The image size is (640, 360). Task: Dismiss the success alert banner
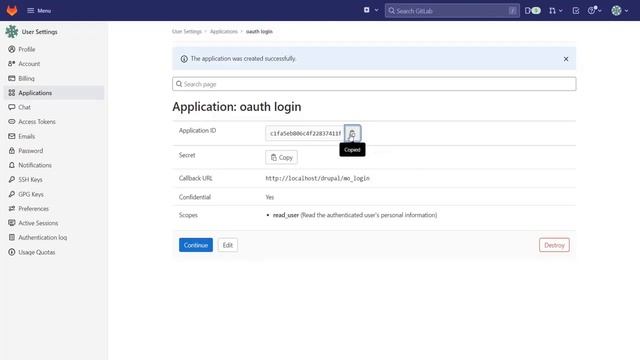point(566,59)
